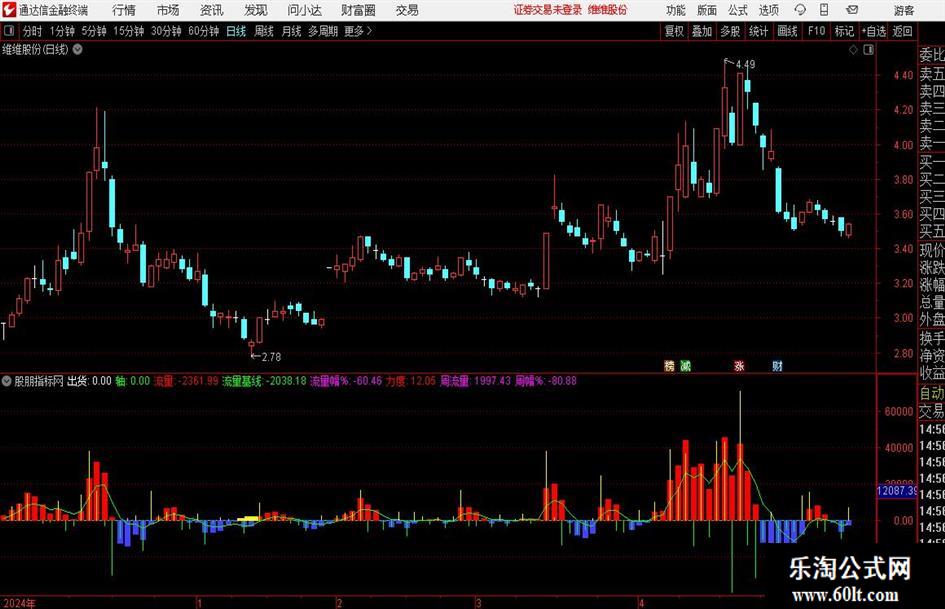This screenshot has height=609, width=945.
Task: Click the 标记 mark toolbar button
Action: pos(844,31)
